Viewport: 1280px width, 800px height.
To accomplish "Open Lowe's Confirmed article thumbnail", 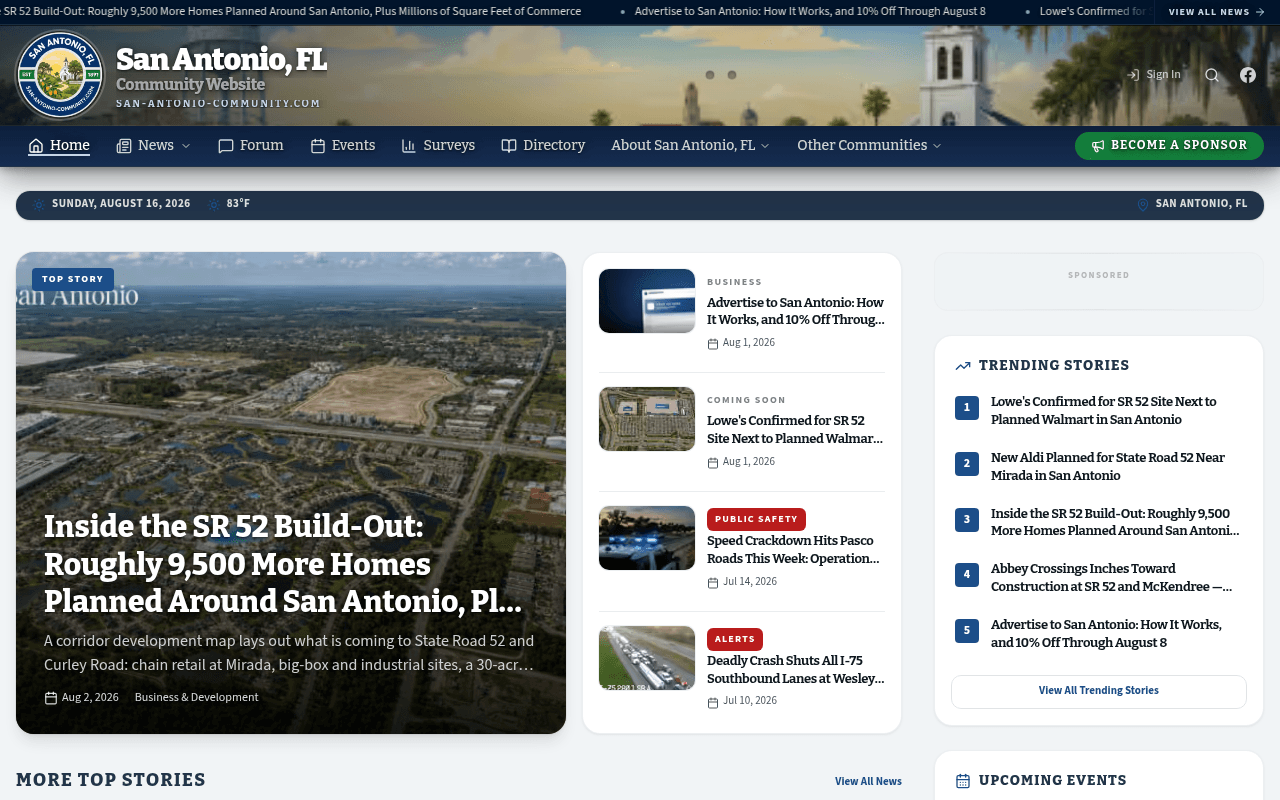I will (x=647, y=419).
